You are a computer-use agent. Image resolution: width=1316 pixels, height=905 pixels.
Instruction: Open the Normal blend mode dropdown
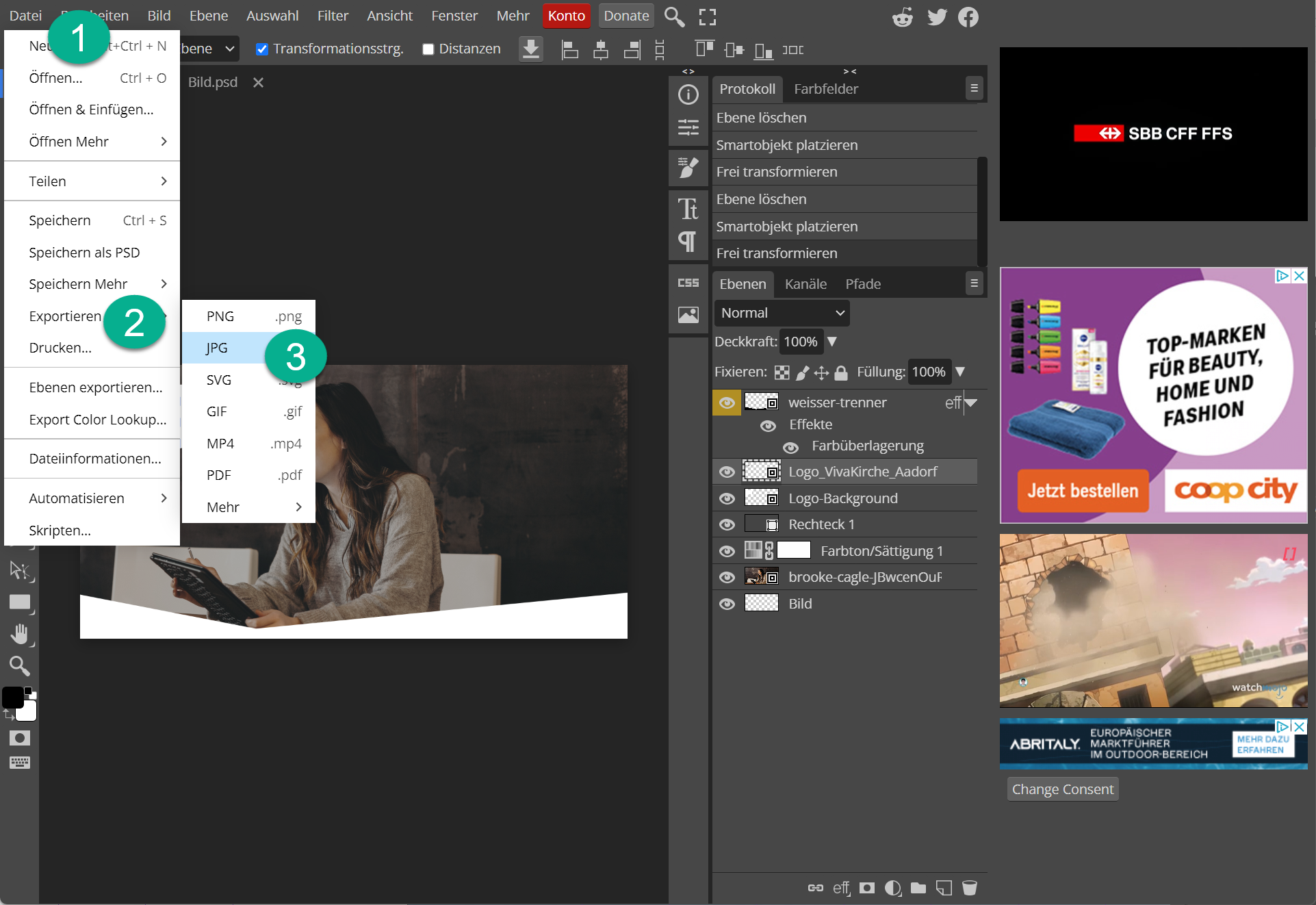[x=782, y=313]
